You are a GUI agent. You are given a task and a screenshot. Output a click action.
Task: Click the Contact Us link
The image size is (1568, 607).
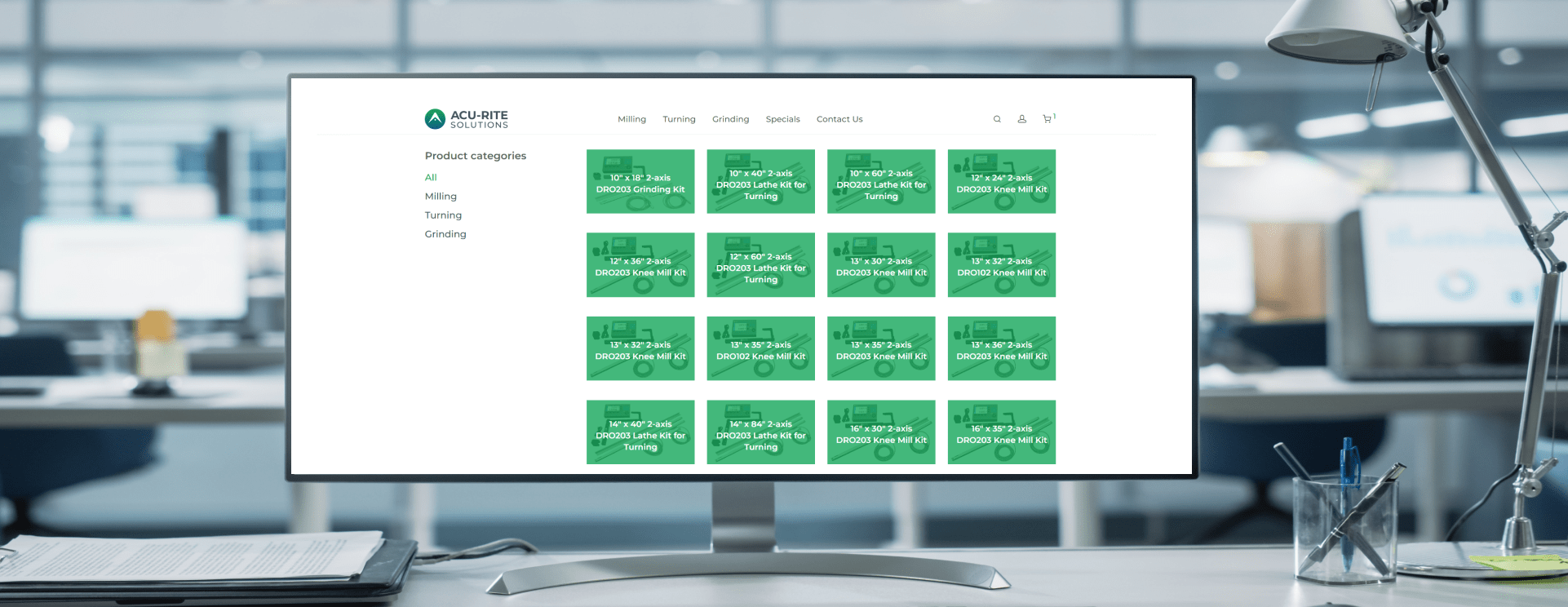point(839,119)
